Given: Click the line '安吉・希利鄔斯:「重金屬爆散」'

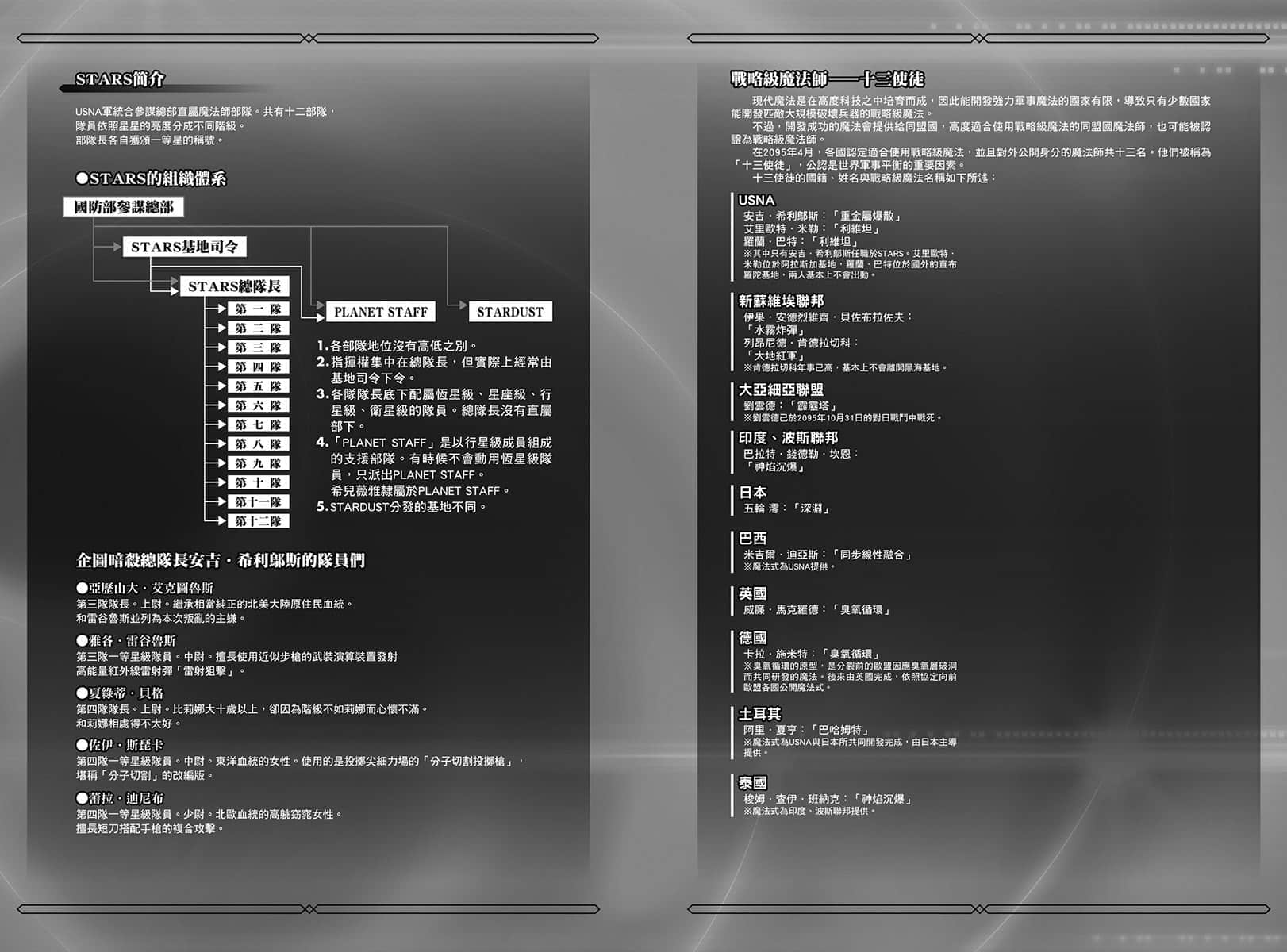Looking at the screenshot, I should [x=823, y=216].
